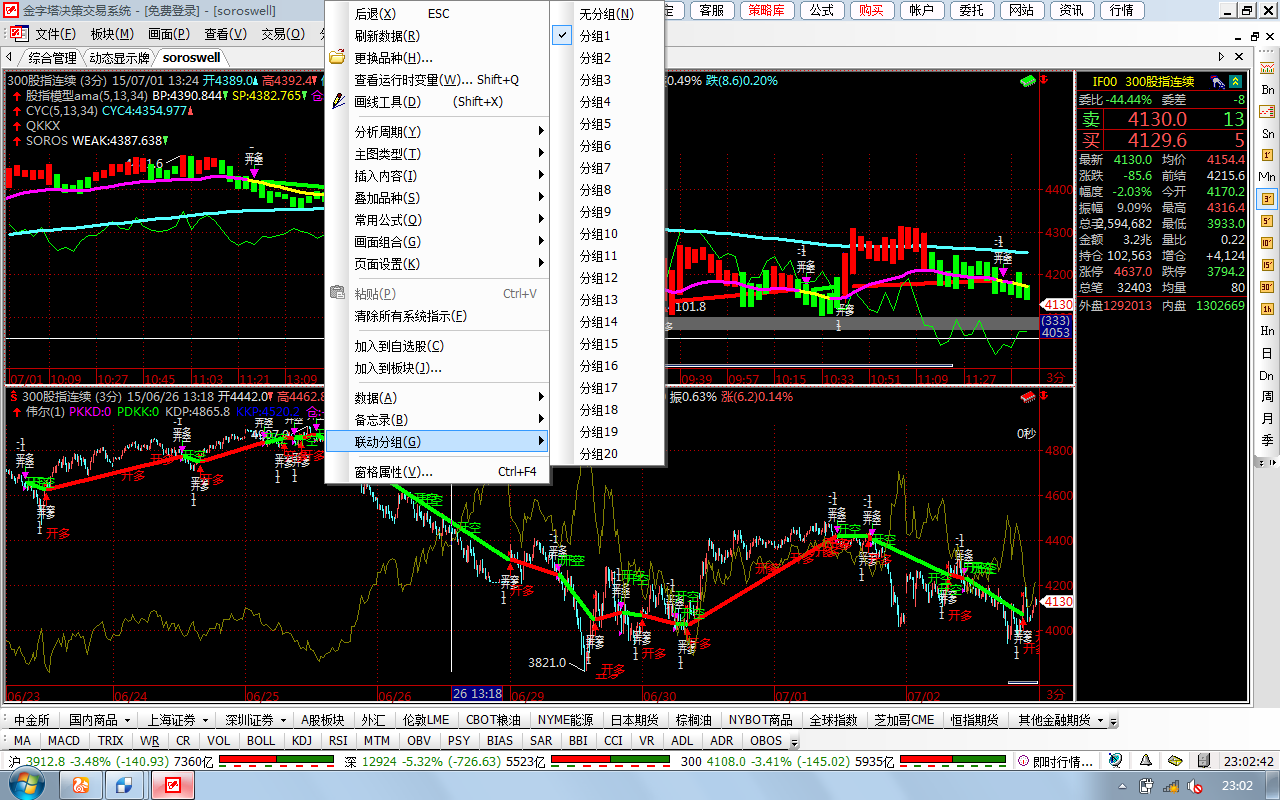Click the 即时行情 status bar field

tap(1055, 762)
